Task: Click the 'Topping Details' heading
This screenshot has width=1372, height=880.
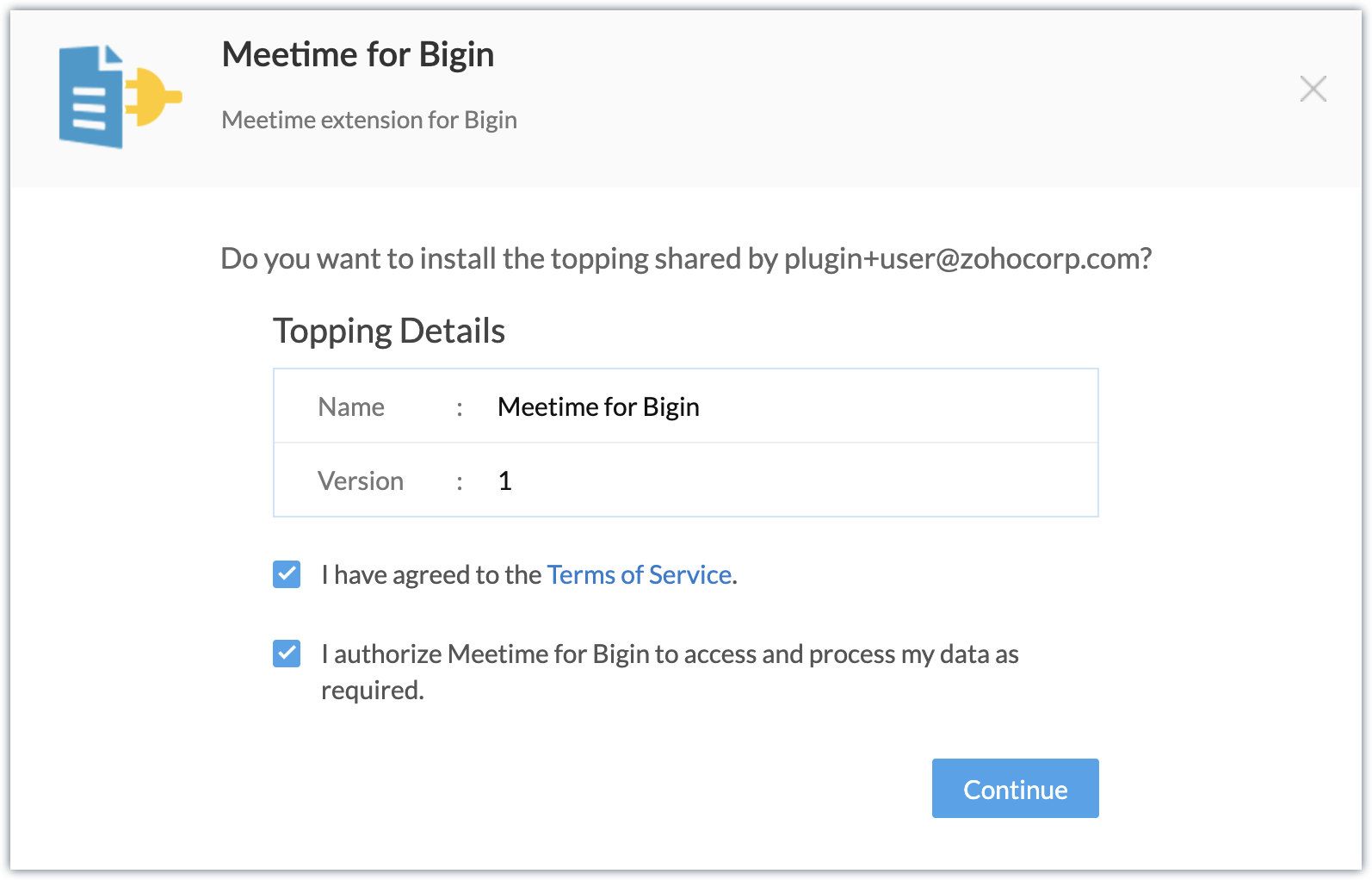Action: (389, 331)
